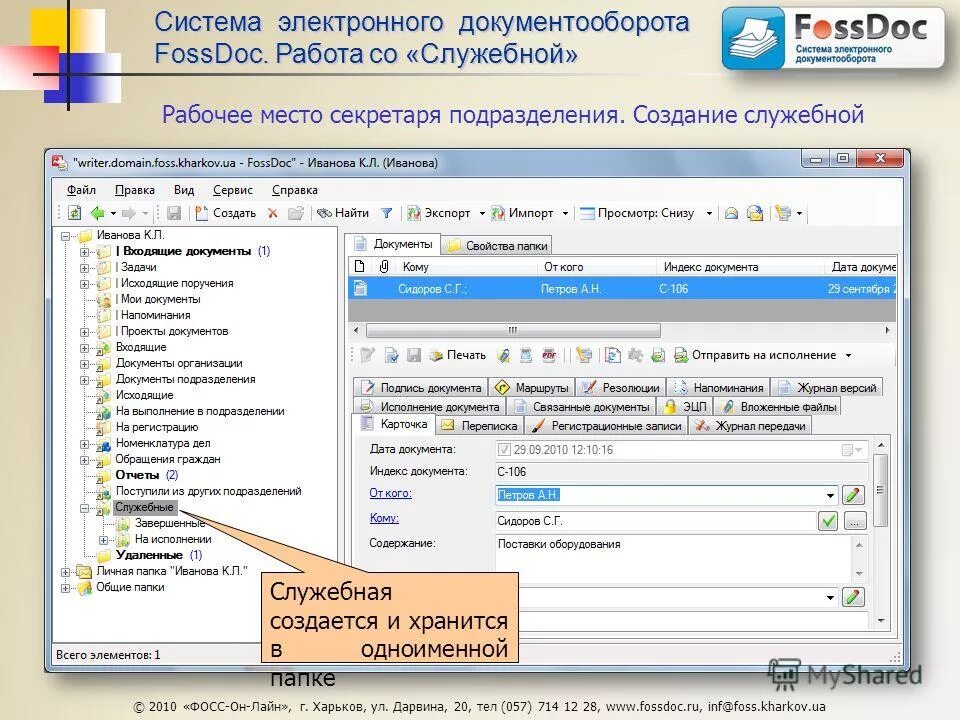Click the ellipsis browse button beside Кому

[855, 521]
